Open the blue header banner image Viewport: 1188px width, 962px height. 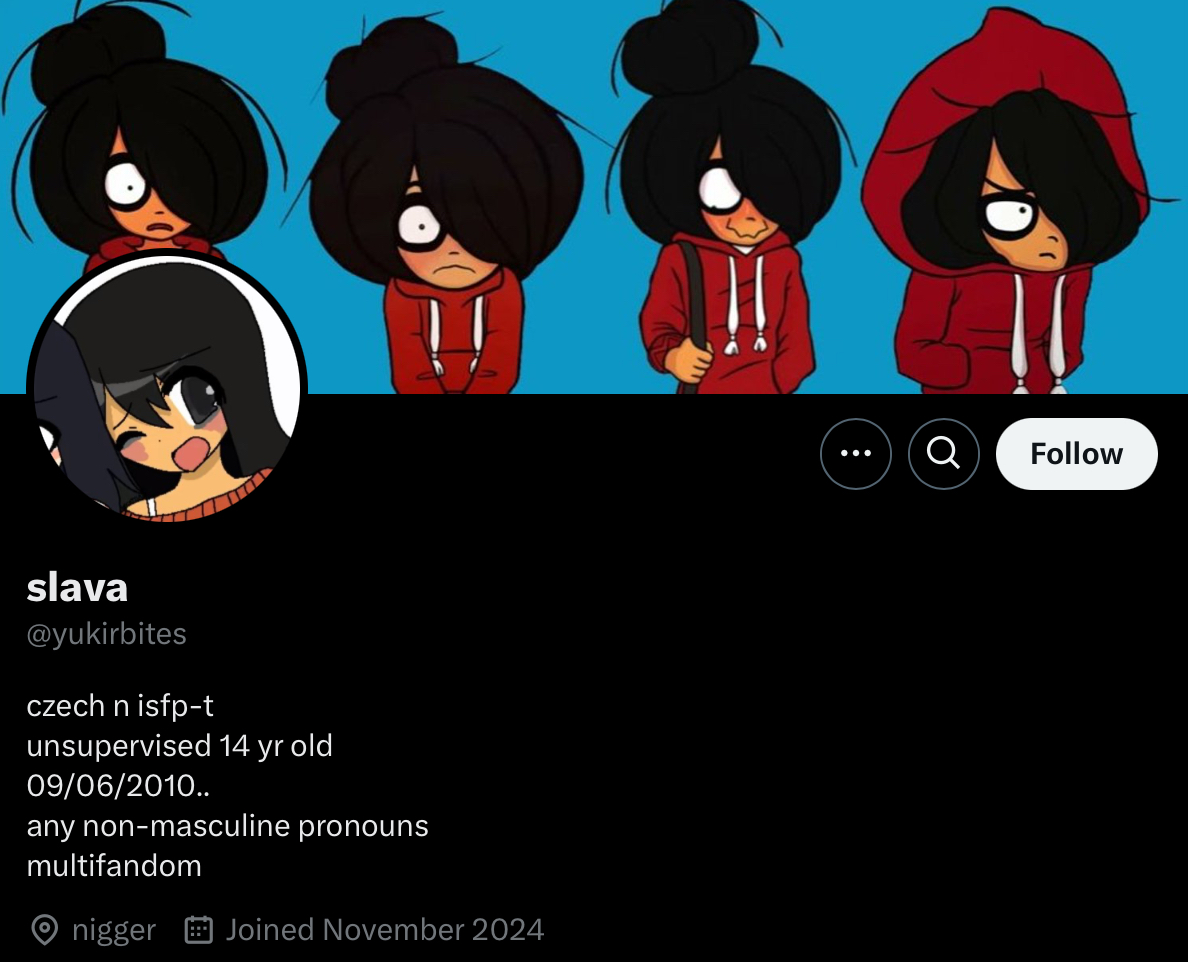tap(594, 197)
